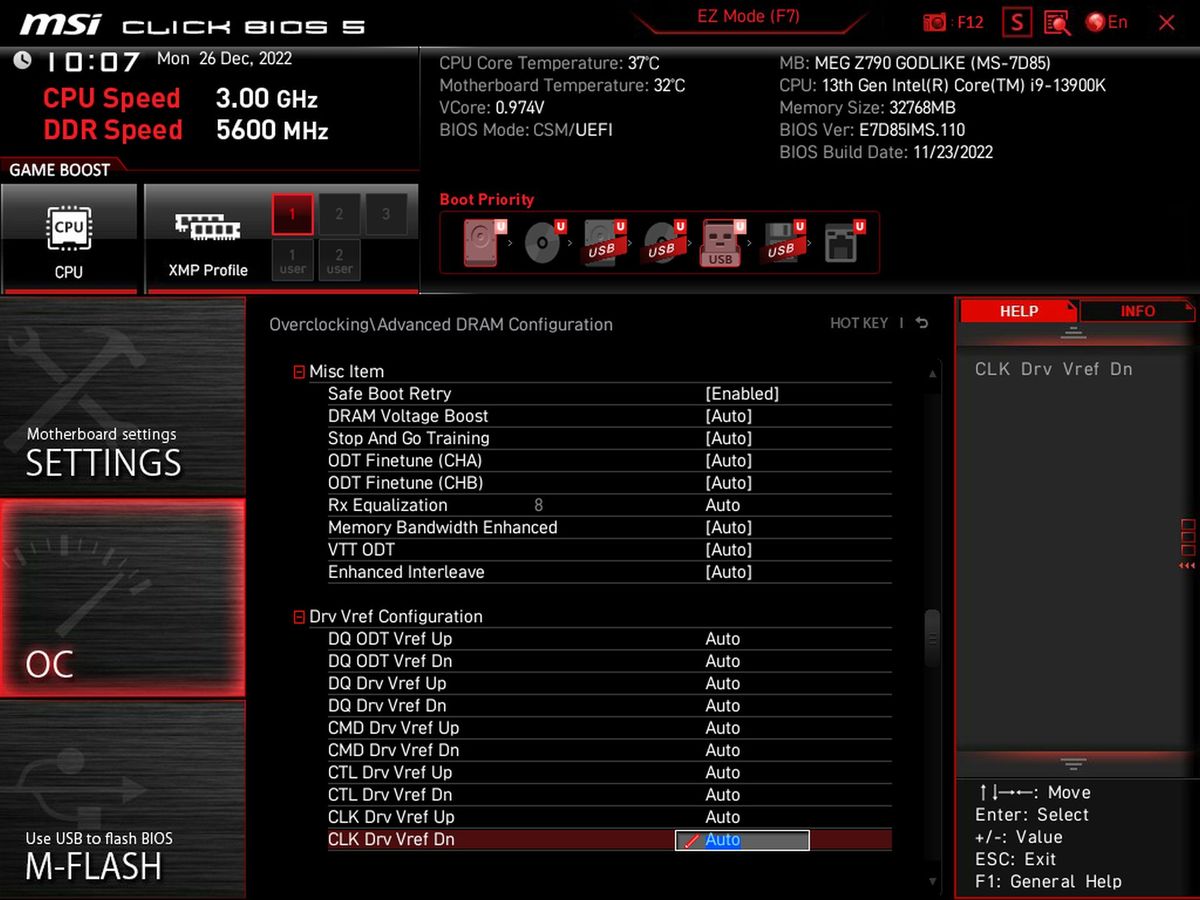Select the USB optical drive boot device
The height and width of the screenshot is (900, 1200).
pos(663,242)
